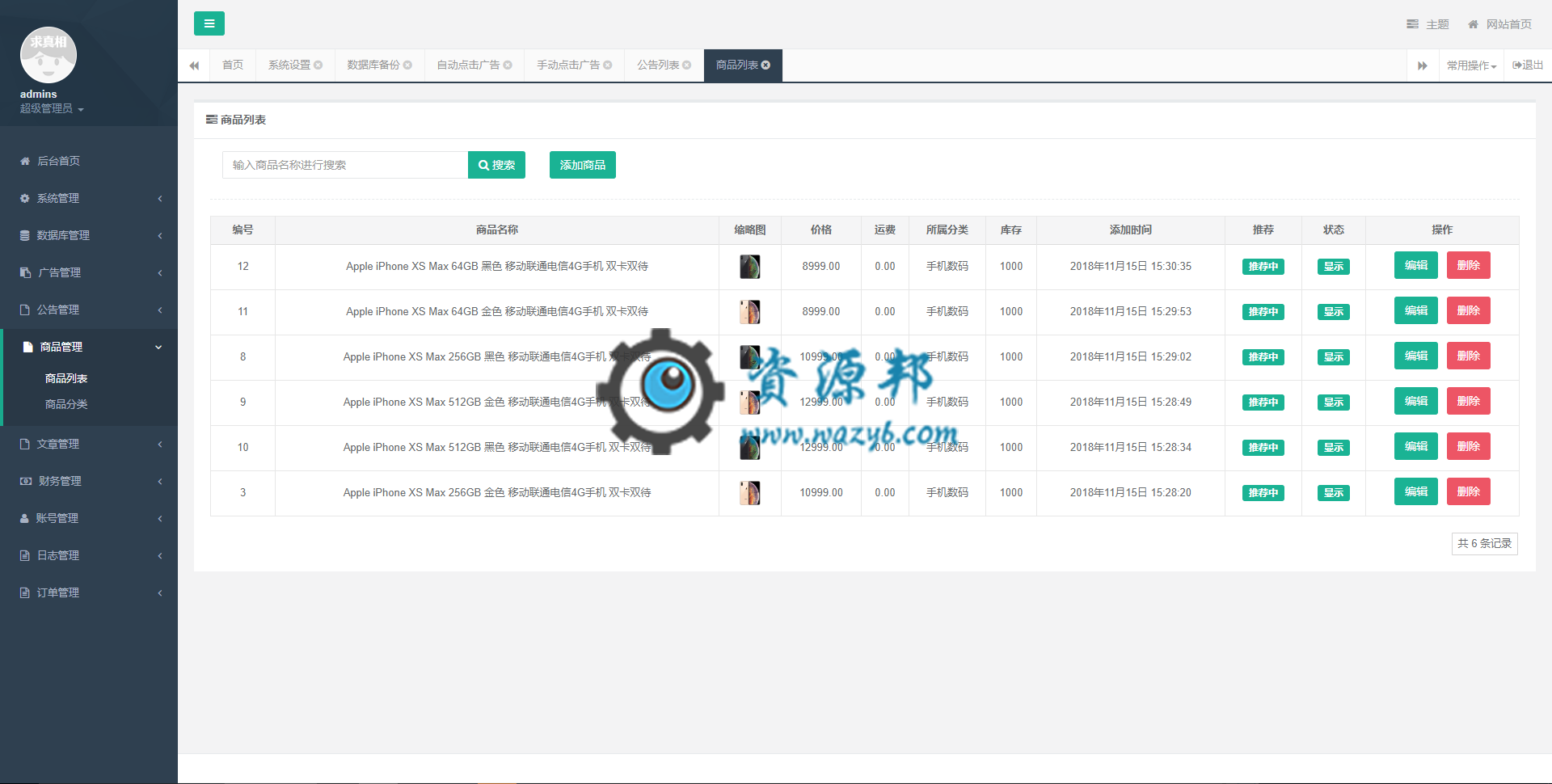Go to 网站首页 from top right

(1499, 24)
